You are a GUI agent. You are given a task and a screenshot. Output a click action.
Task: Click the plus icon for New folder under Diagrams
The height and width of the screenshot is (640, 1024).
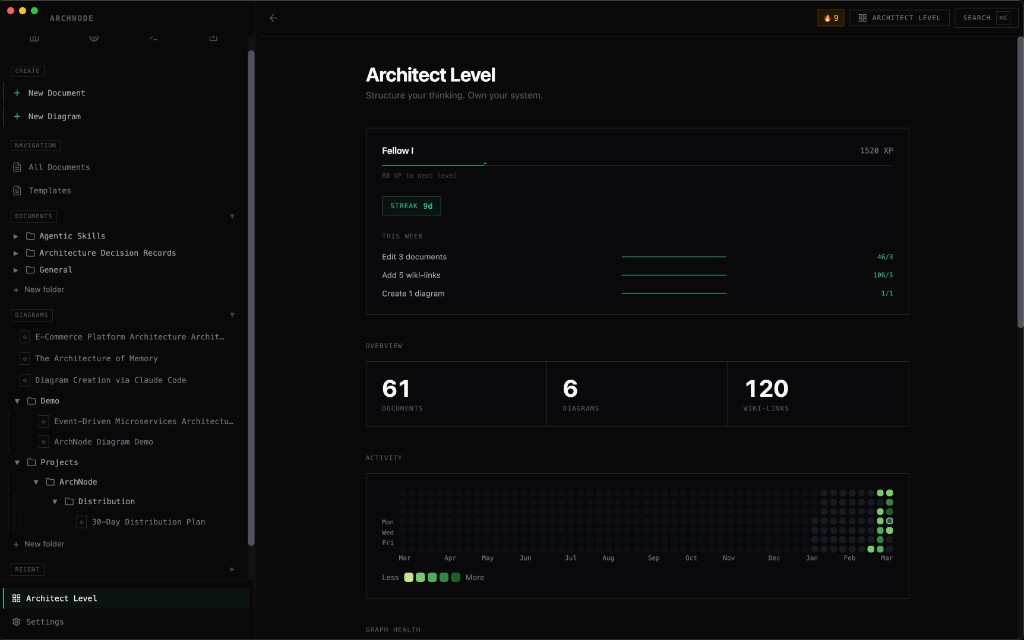tap(16, 544)
